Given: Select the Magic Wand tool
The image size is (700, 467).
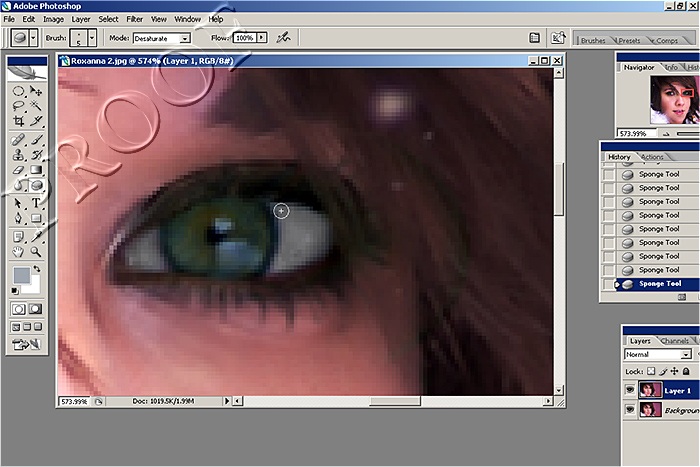Looking at the screenshot, I should pyautogui.click(x=36, y=106).
